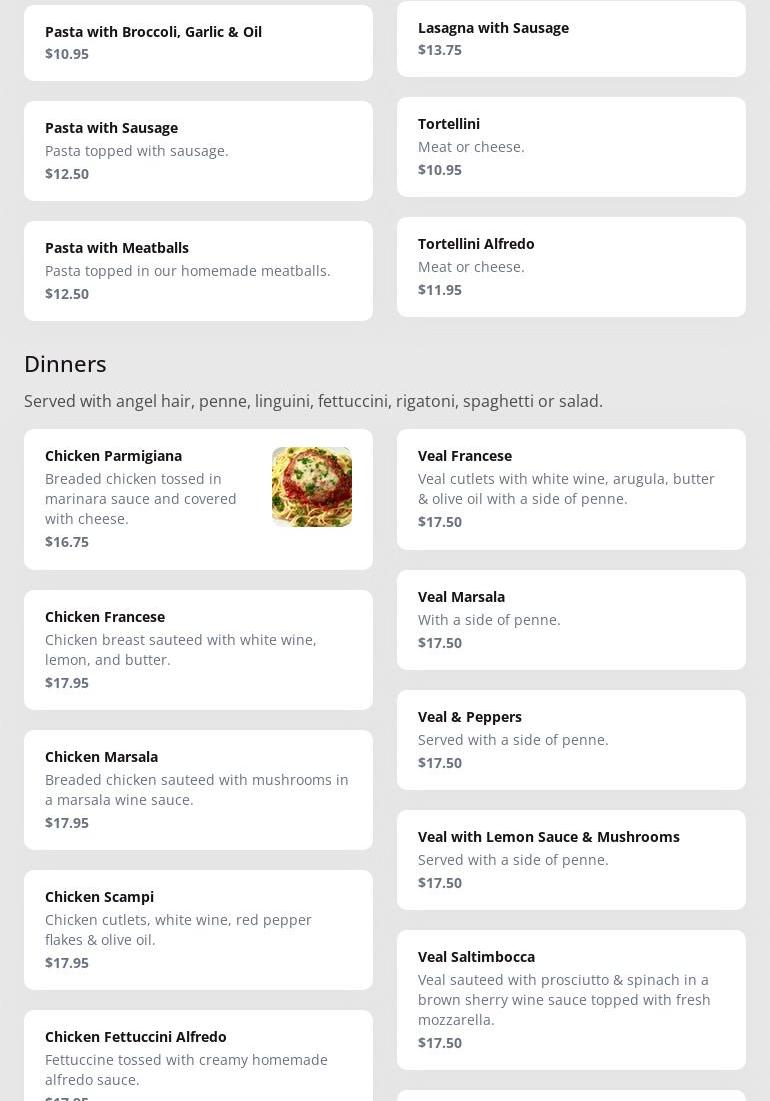The width and height of the screenshot is (770, 1101).
Task: Select the Veal Francese dinner
Action: [x=570, y=489]
